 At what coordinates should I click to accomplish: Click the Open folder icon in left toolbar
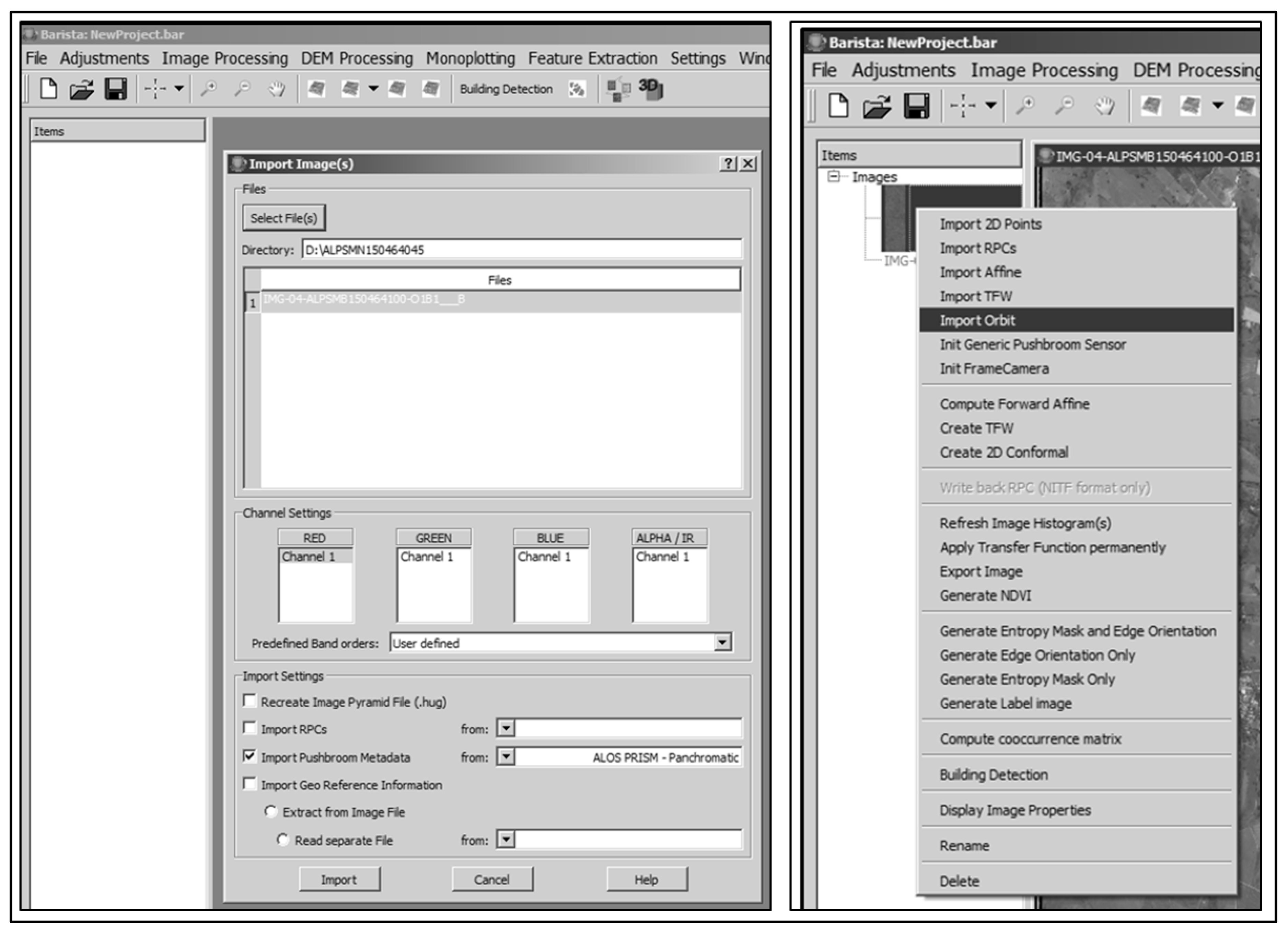[81, 89]
